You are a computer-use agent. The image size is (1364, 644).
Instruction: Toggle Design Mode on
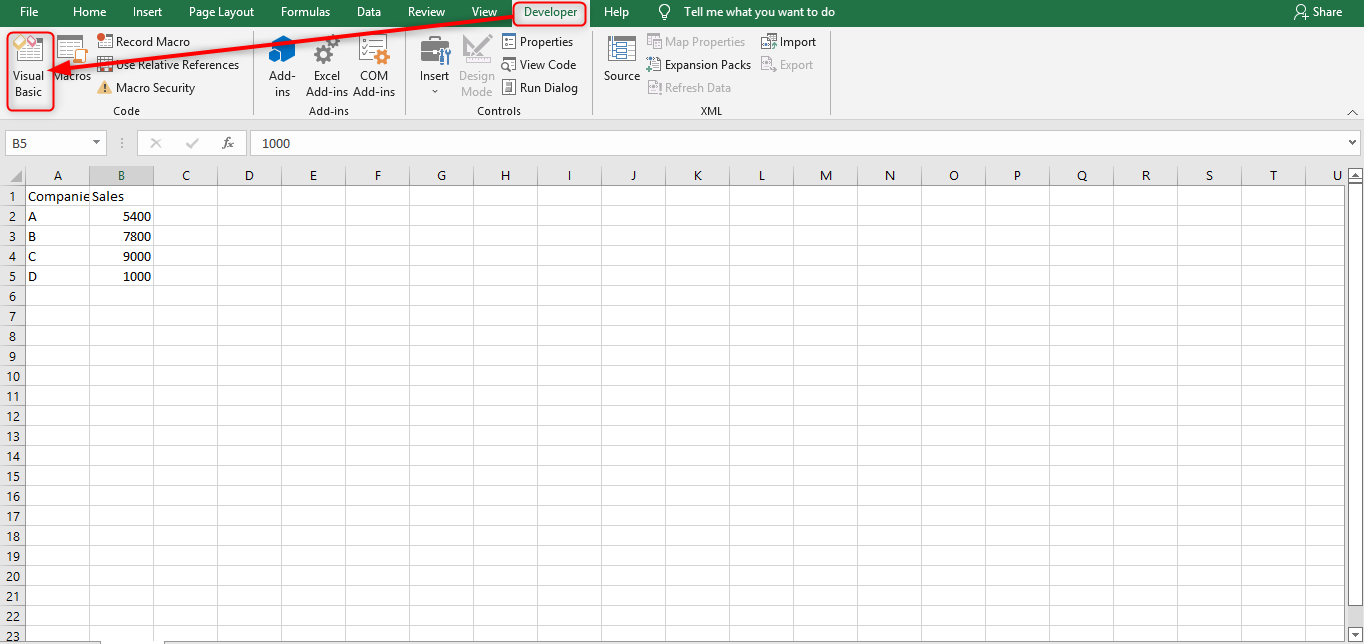pos(477,68)
